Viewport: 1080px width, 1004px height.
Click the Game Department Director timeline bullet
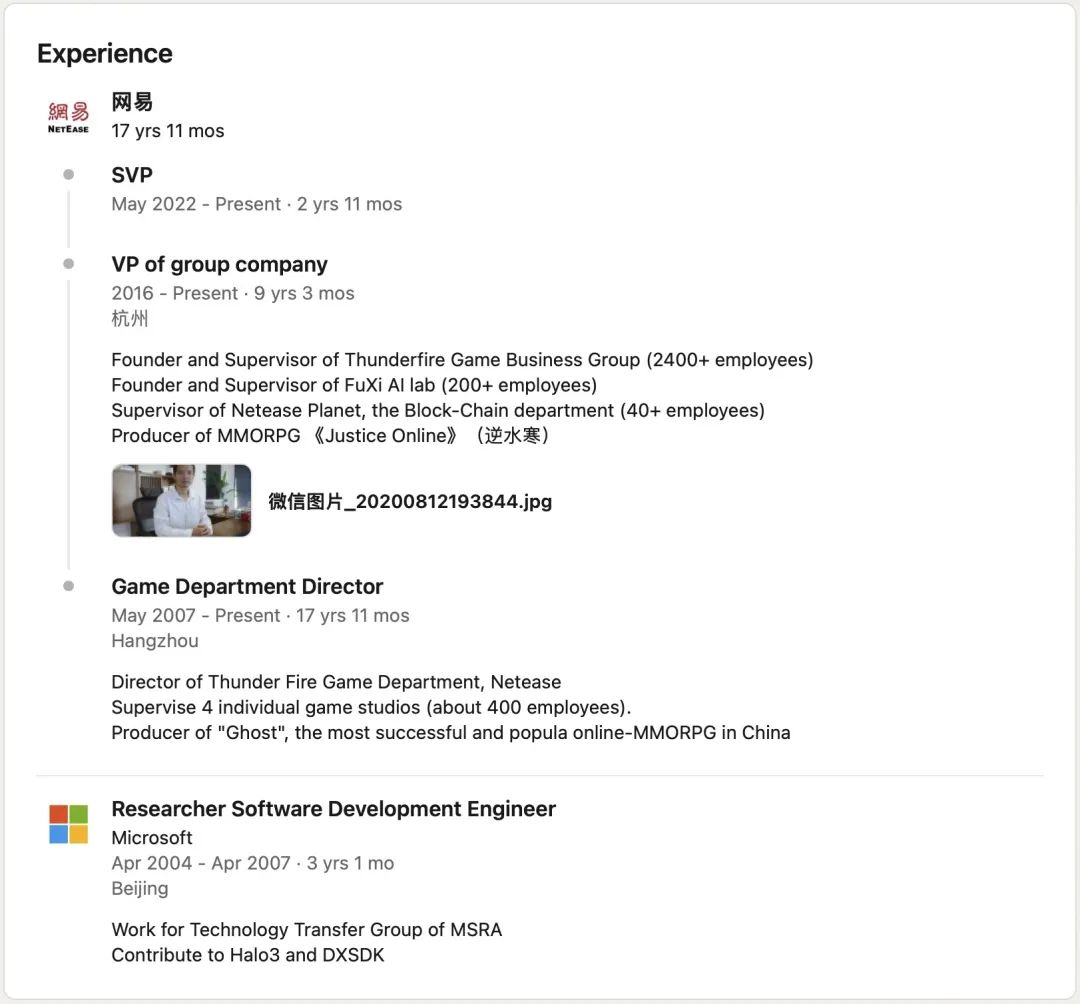[68, 586]
